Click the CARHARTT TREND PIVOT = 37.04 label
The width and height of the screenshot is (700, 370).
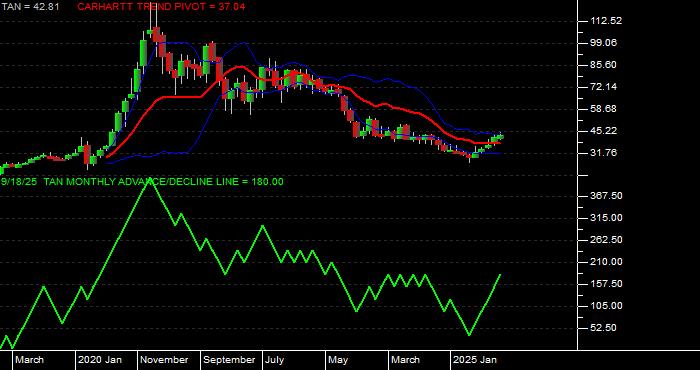pos(161,7)
